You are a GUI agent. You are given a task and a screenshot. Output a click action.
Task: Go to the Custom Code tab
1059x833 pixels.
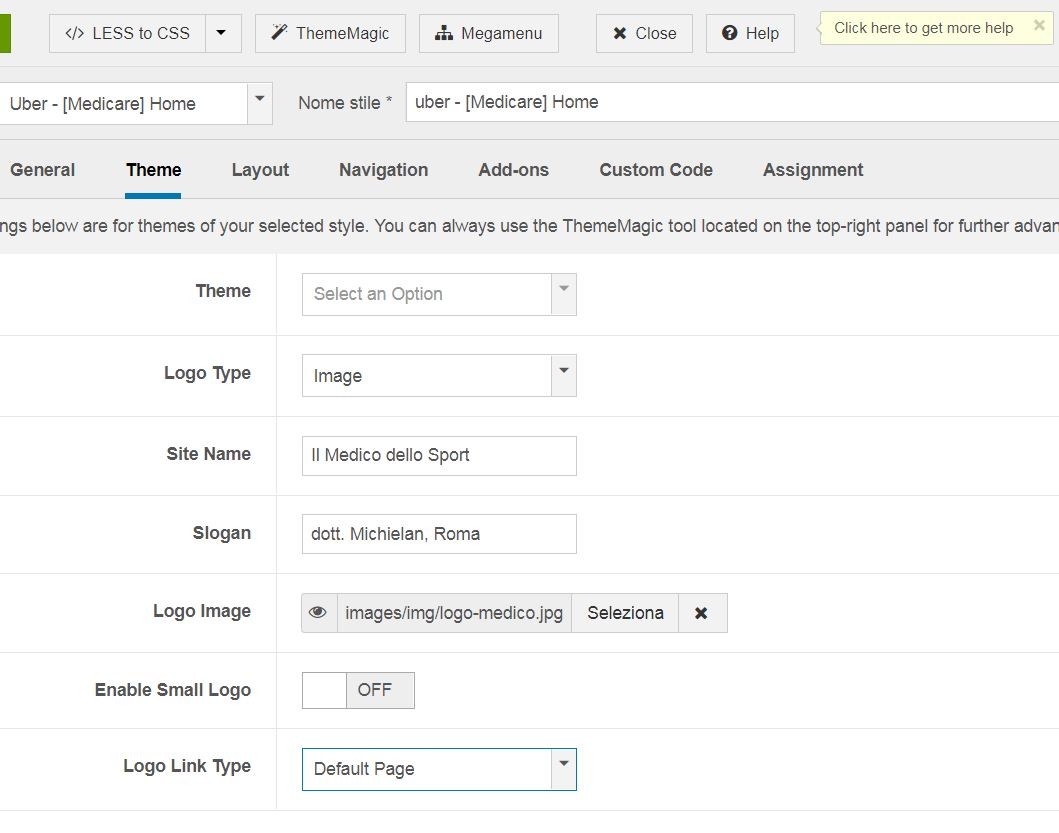pyautogui.click(x=655, y=170)
